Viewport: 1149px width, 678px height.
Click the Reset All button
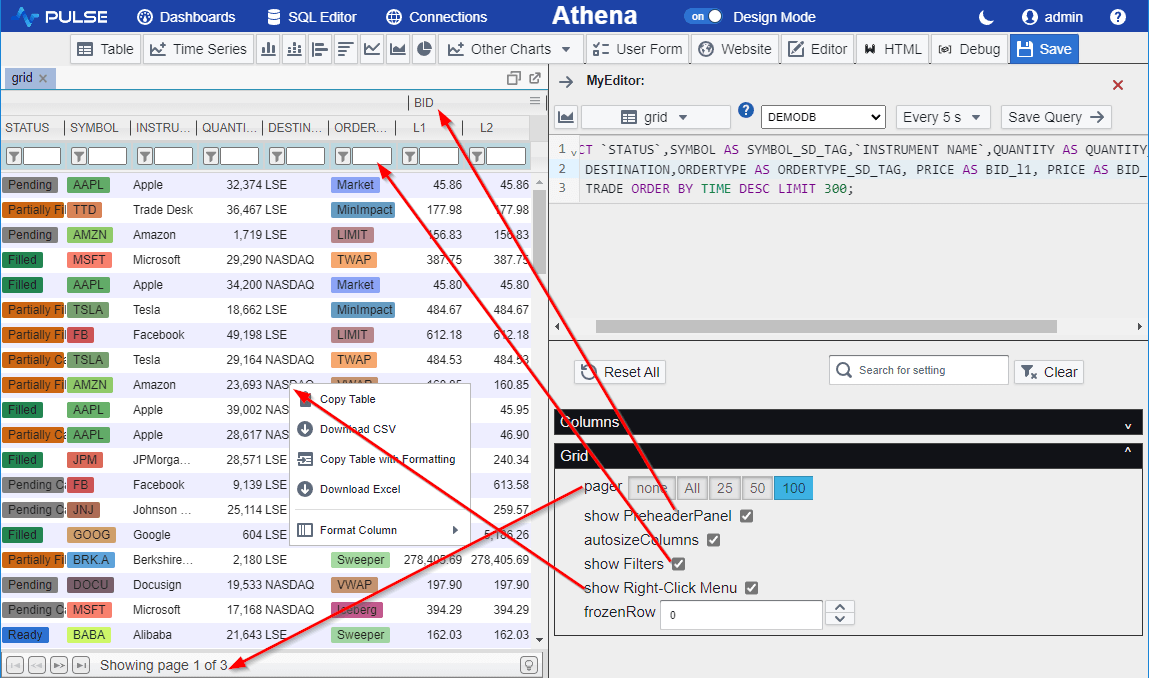[620, 372]
